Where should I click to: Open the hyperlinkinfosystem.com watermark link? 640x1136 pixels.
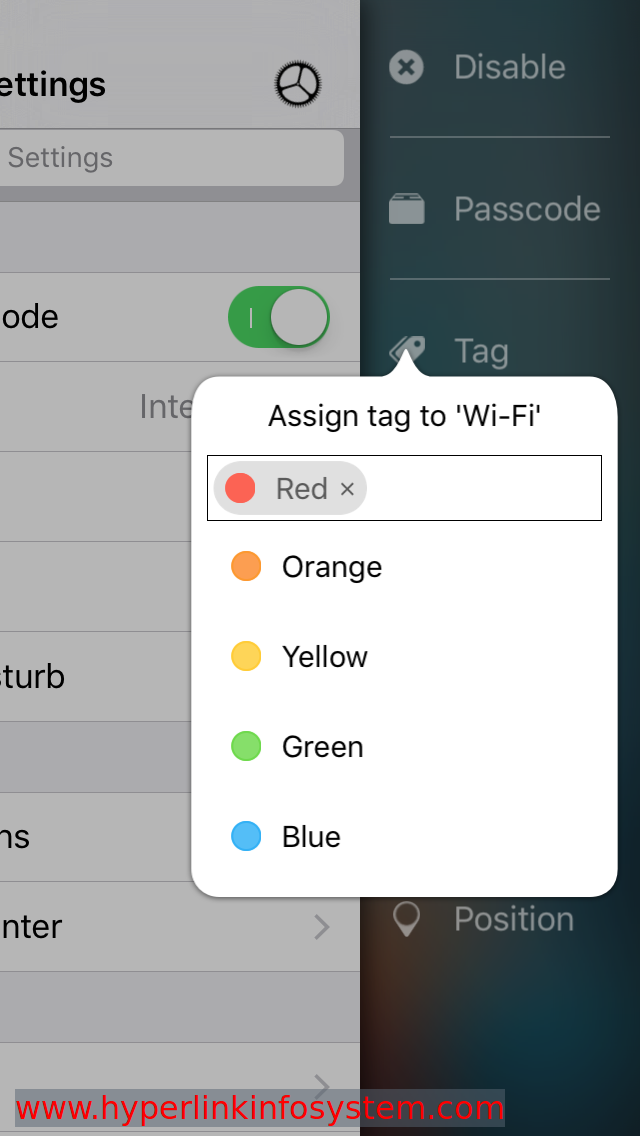click(x=259, y=1108)
